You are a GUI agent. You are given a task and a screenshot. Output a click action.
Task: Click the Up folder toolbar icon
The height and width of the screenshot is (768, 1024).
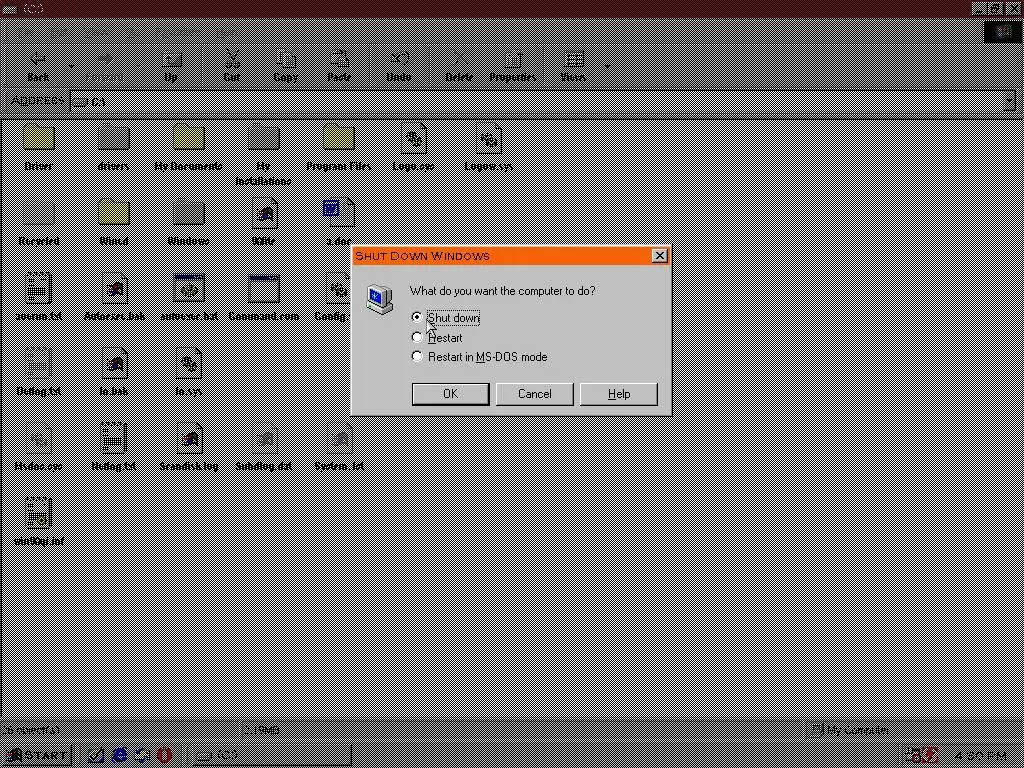(x=171, y=65)
